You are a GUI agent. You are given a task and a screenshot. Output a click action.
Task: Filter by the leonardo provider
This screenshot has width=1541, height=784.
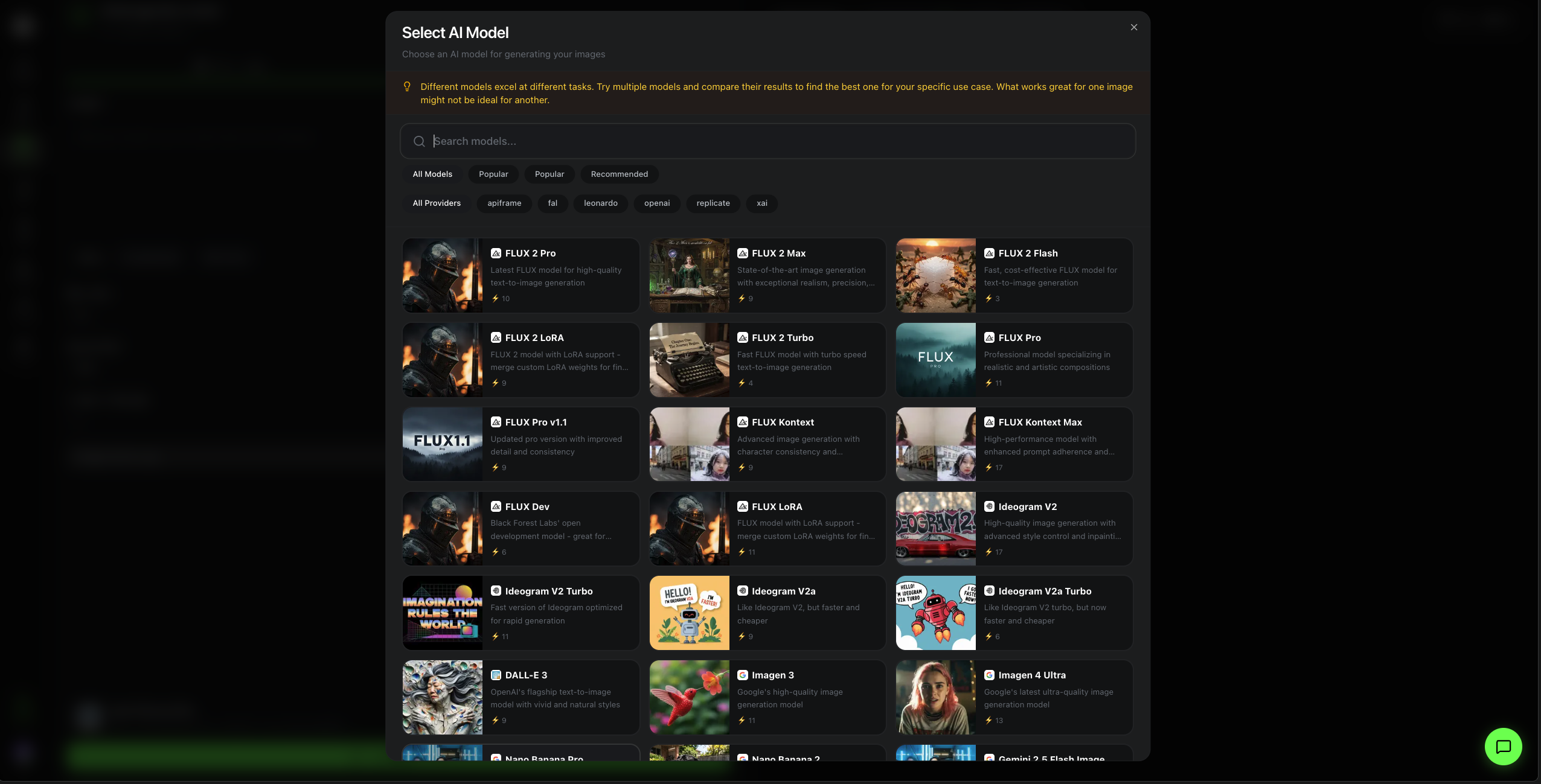click(x=600, y=203)
